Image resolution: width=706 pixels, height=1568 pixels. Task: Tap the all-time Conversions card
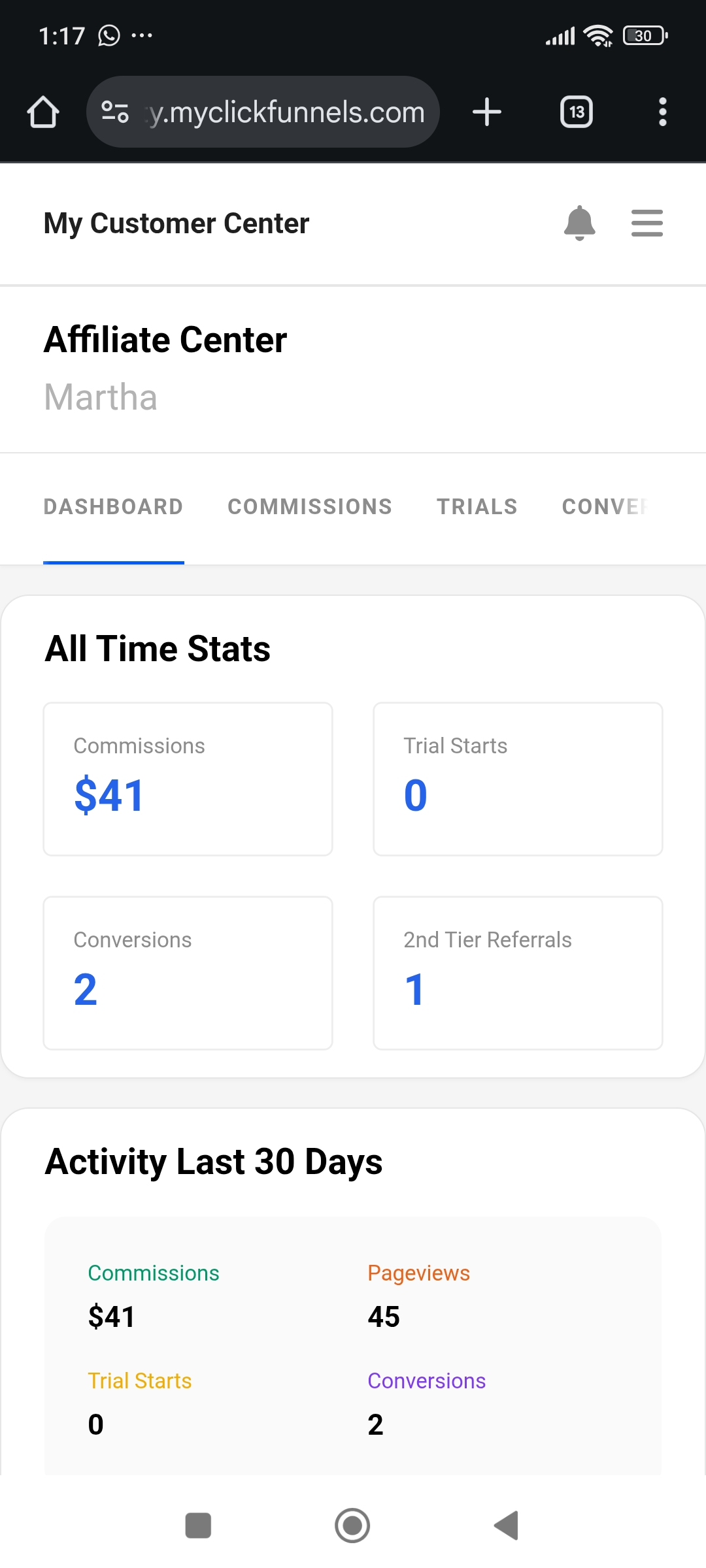188,973
